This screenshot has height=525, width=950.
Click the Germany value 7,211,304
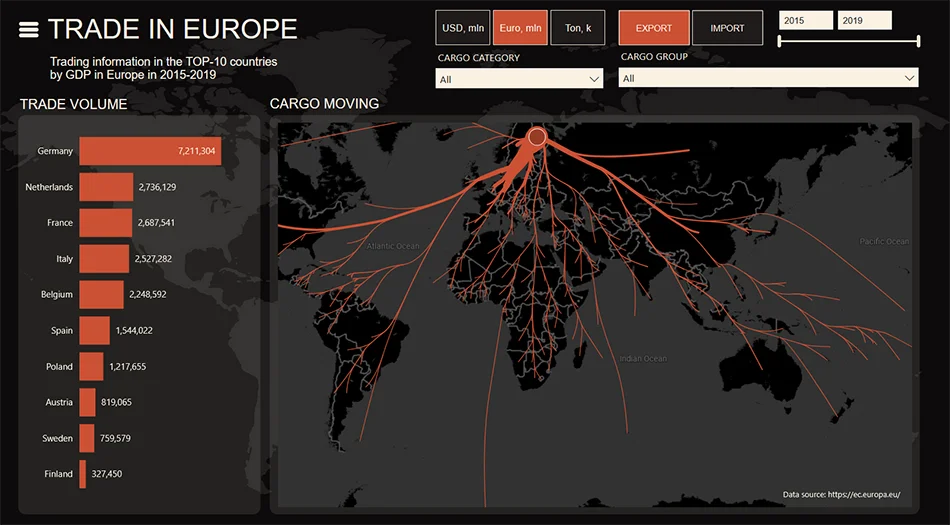point(196,151)
